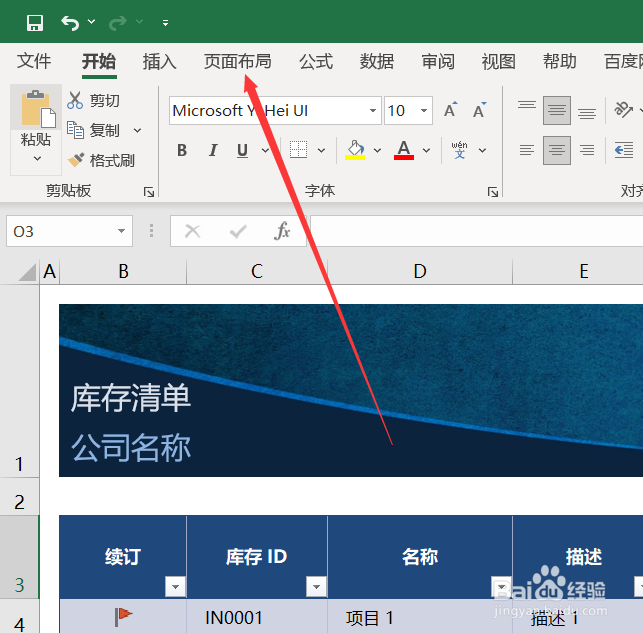Toggle Bold formatting
Screen dimensions: 643x633
pyautogui.click(x=182, y=150)
